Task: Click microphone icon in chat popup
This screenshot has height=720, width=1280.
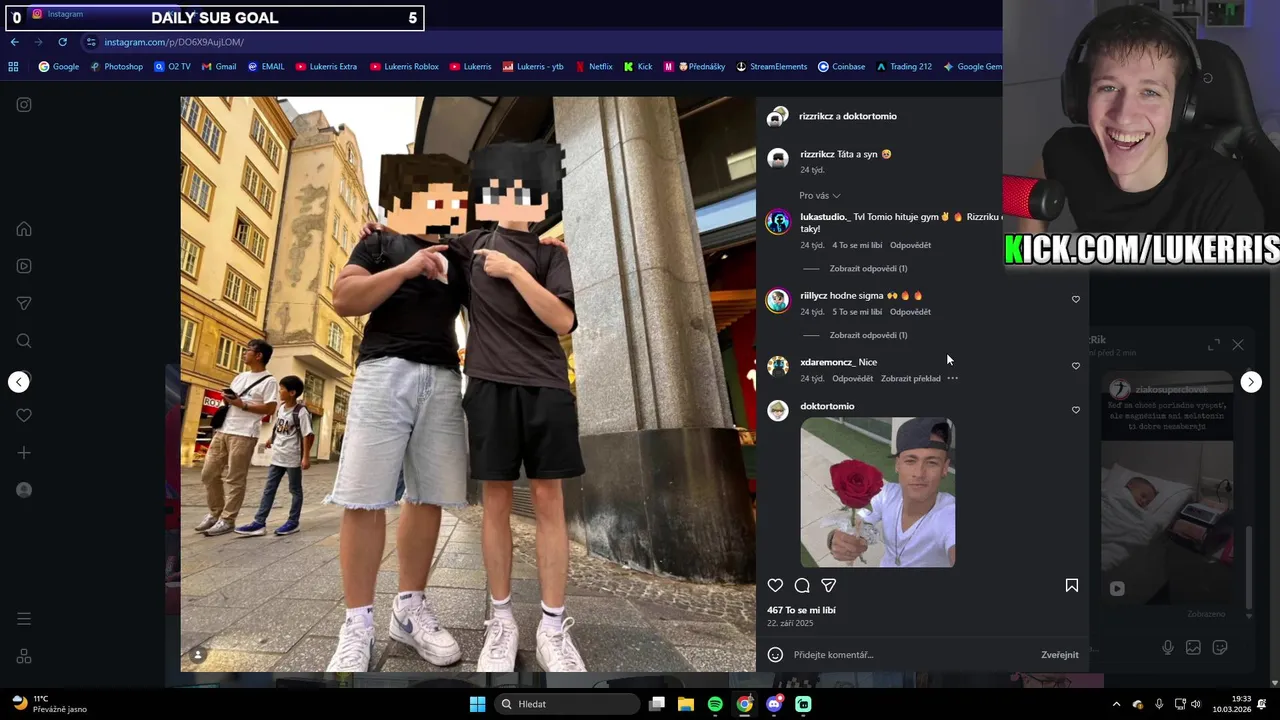Action: point(1167,648)
